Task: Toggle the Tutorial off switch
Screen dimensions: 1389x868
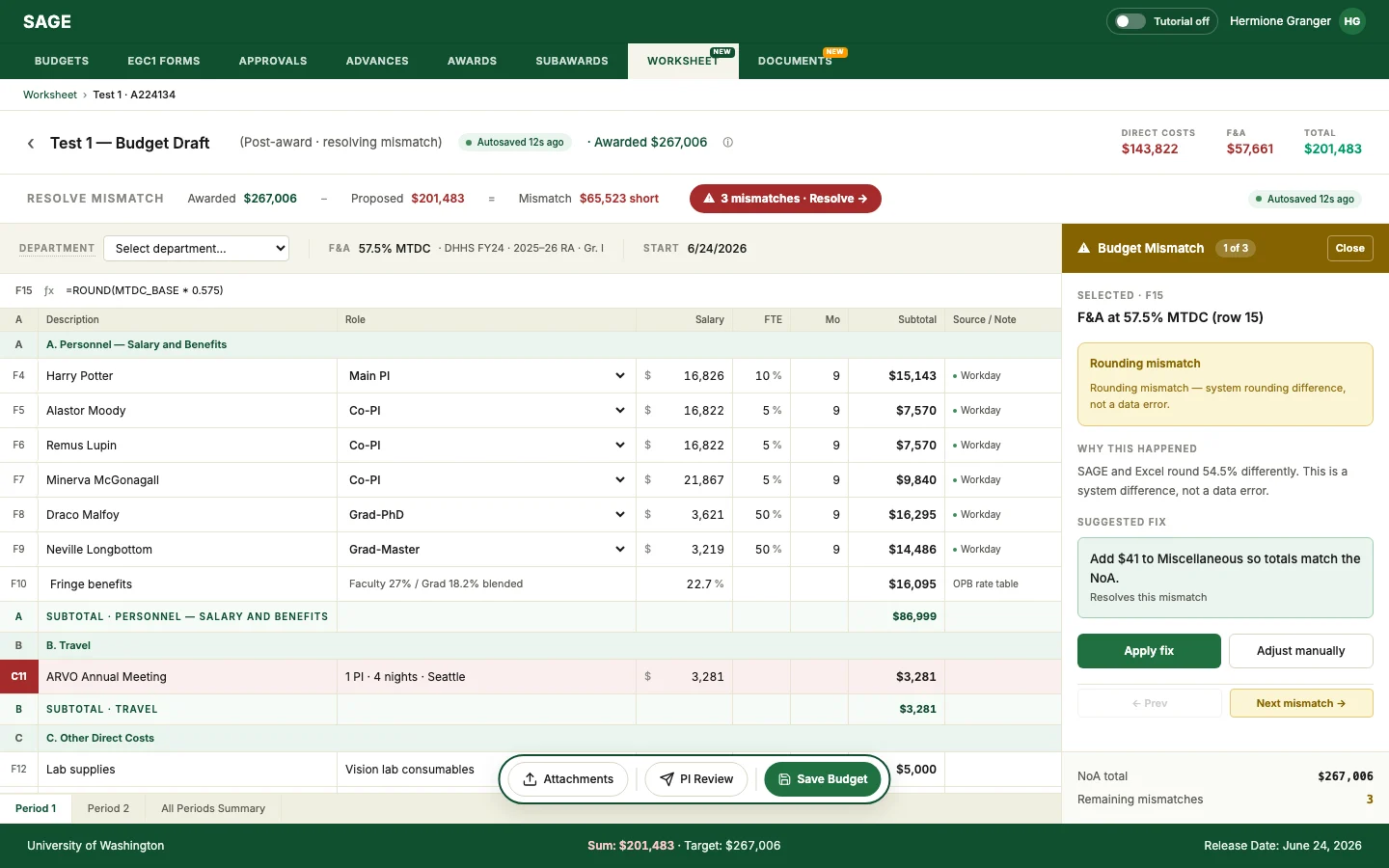Action: [1130, 21]
